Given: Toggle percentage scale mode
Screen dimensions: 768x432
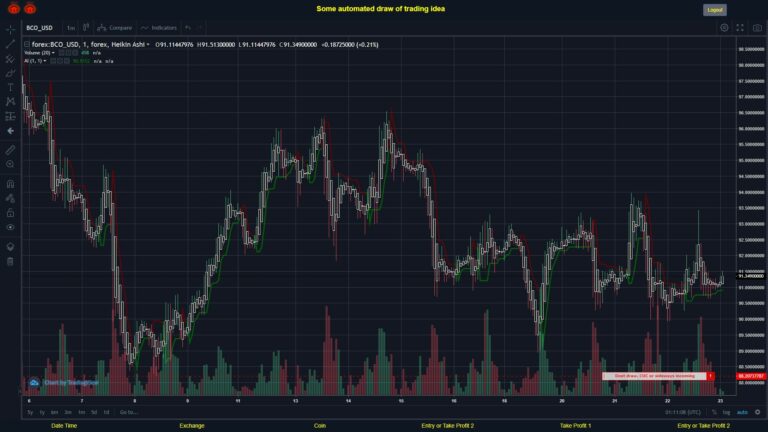Looking at the screenshot, I should pyautogui.click(x=714, y=412).
